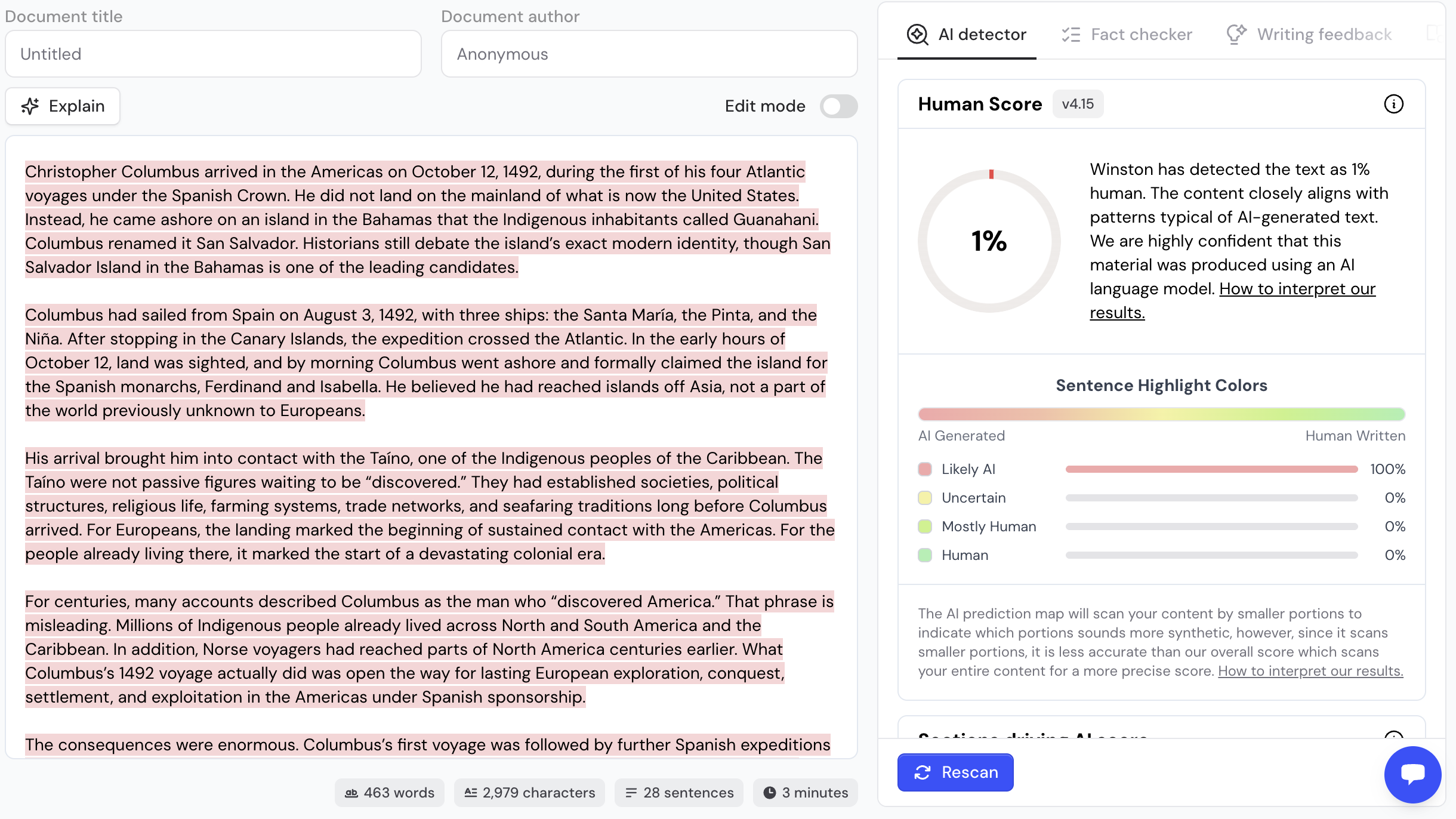
Task: Click the word count icon
Action: [x=351, y=793]
